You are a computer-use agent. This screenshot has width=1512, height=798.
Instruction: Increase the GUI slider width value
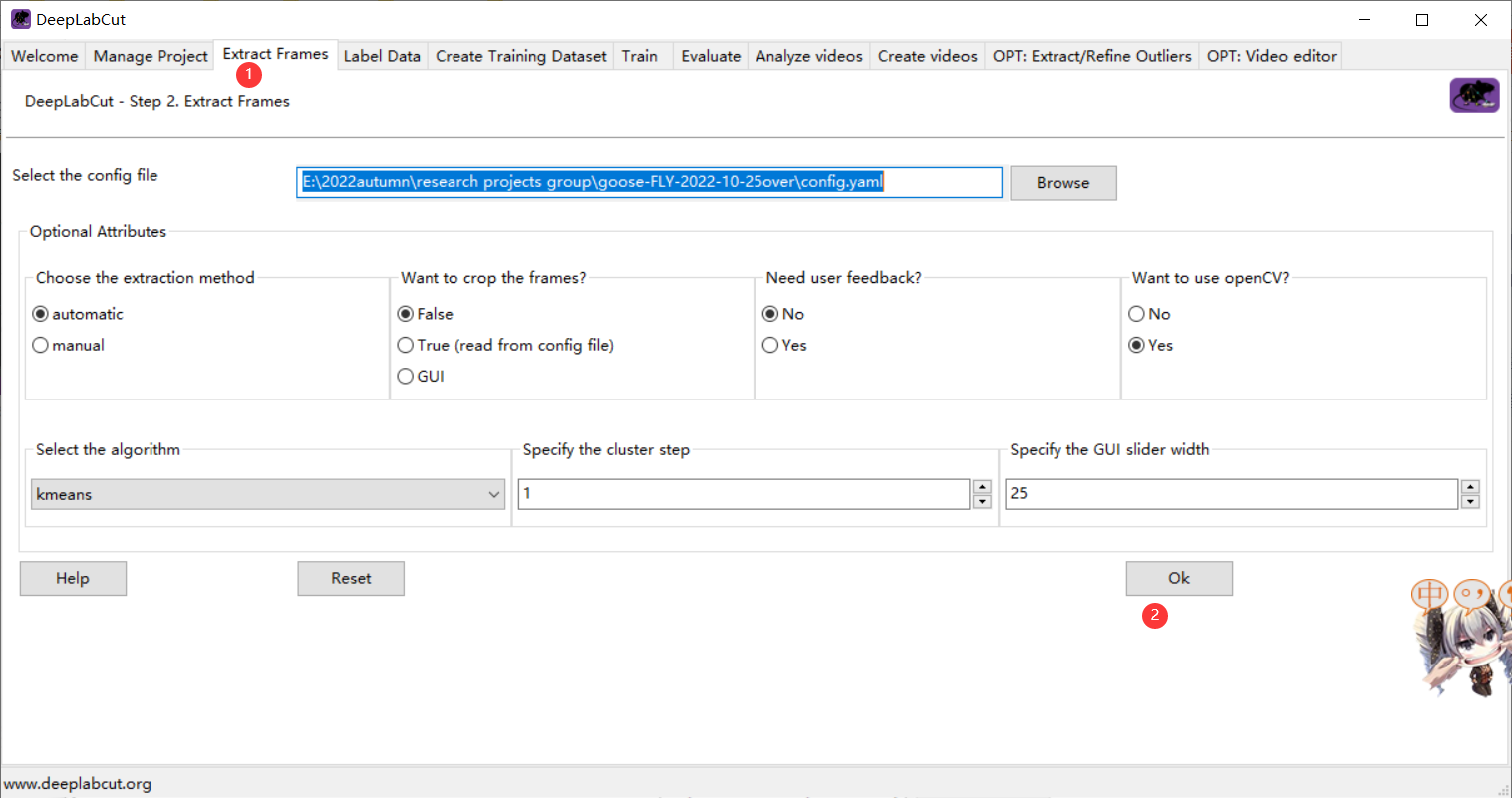[x=1470, y=487]
